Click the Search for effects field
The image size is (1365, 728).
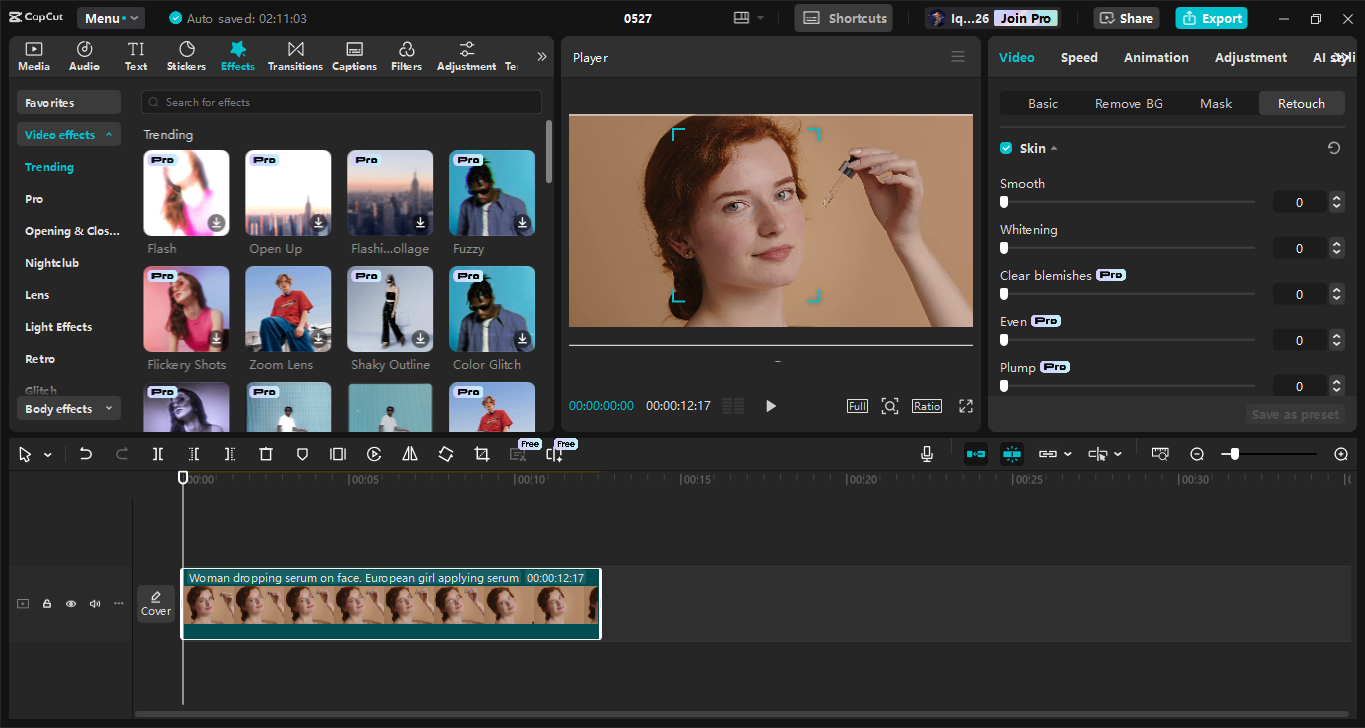pyautogui.click(x=341, y=102)
